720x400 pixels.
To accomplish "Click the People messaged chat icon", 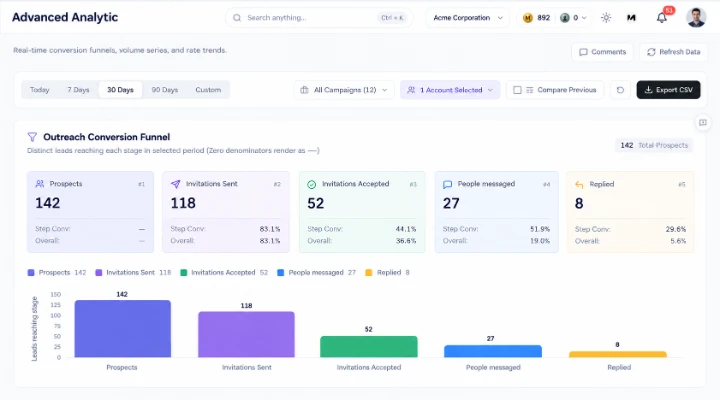I will (x=447, y=184).
